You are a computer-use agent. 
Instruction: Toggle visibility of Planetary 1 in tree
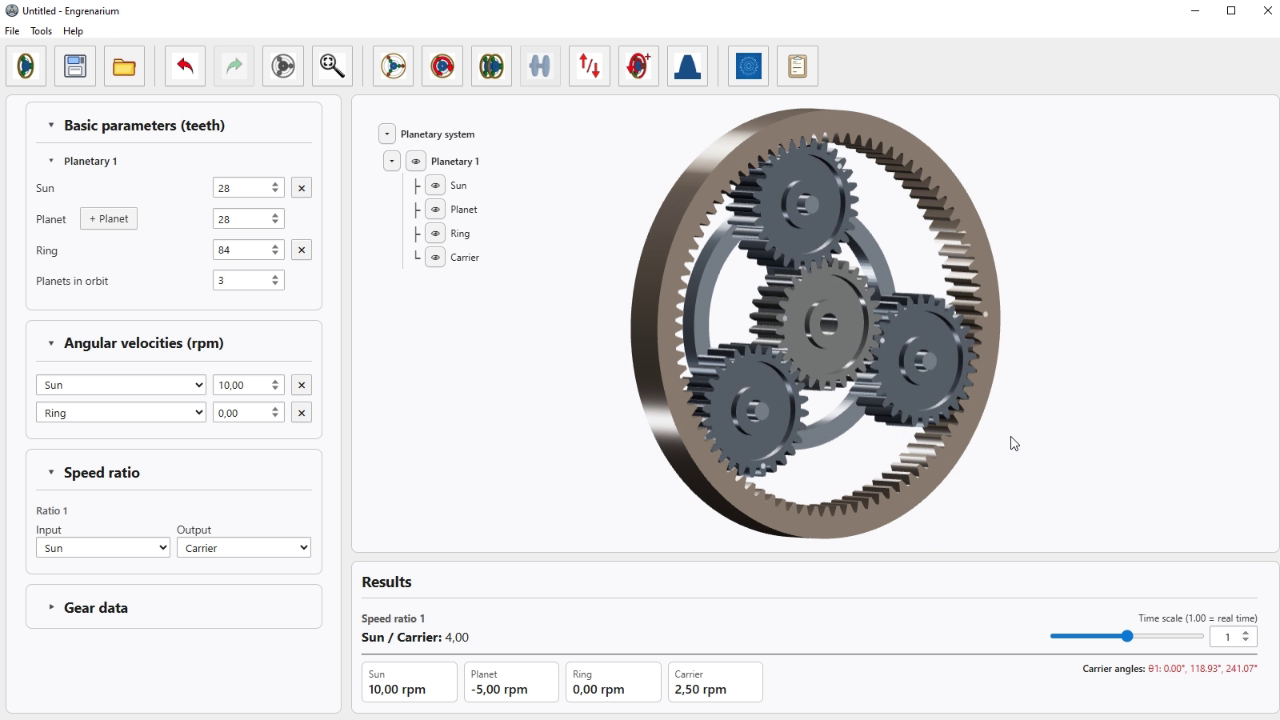coord(416,161)
